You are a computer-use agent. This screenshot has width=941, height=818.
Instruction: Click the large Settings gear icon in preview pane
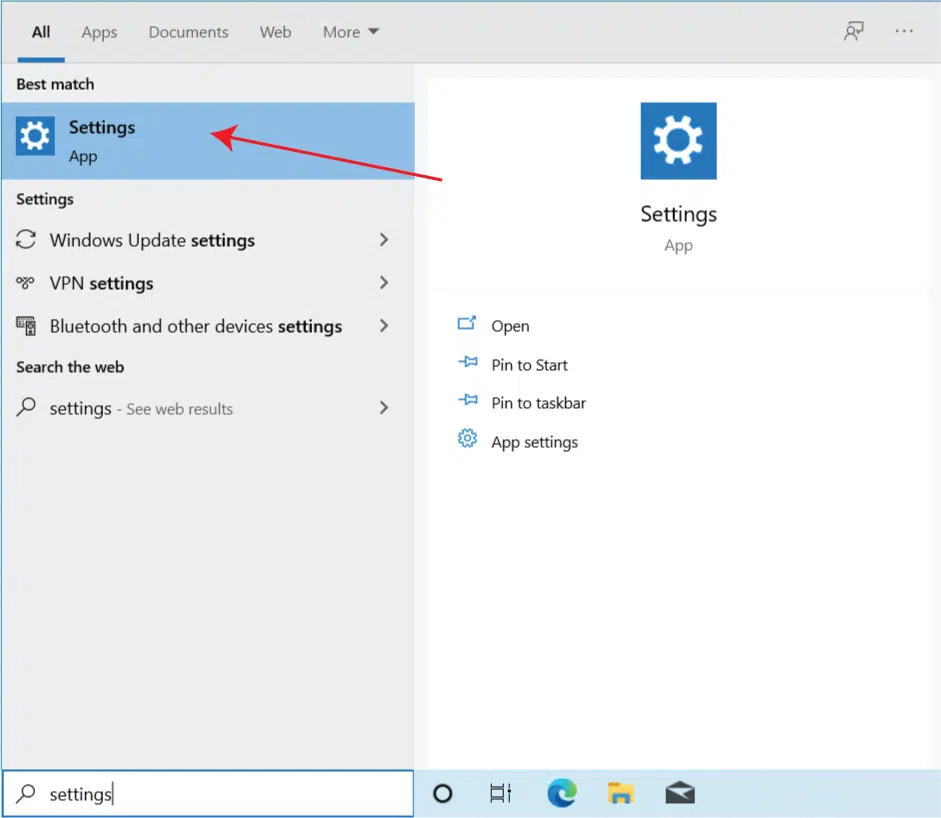pyautogui.click(x=678, y=141)
